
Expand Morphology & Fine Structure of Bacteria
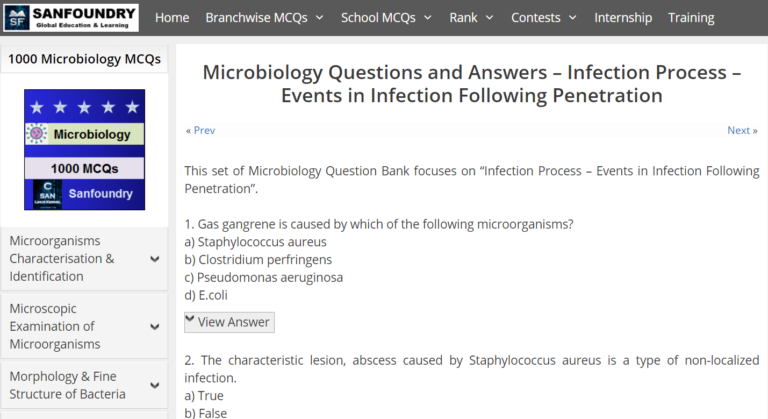pos(155,385)
